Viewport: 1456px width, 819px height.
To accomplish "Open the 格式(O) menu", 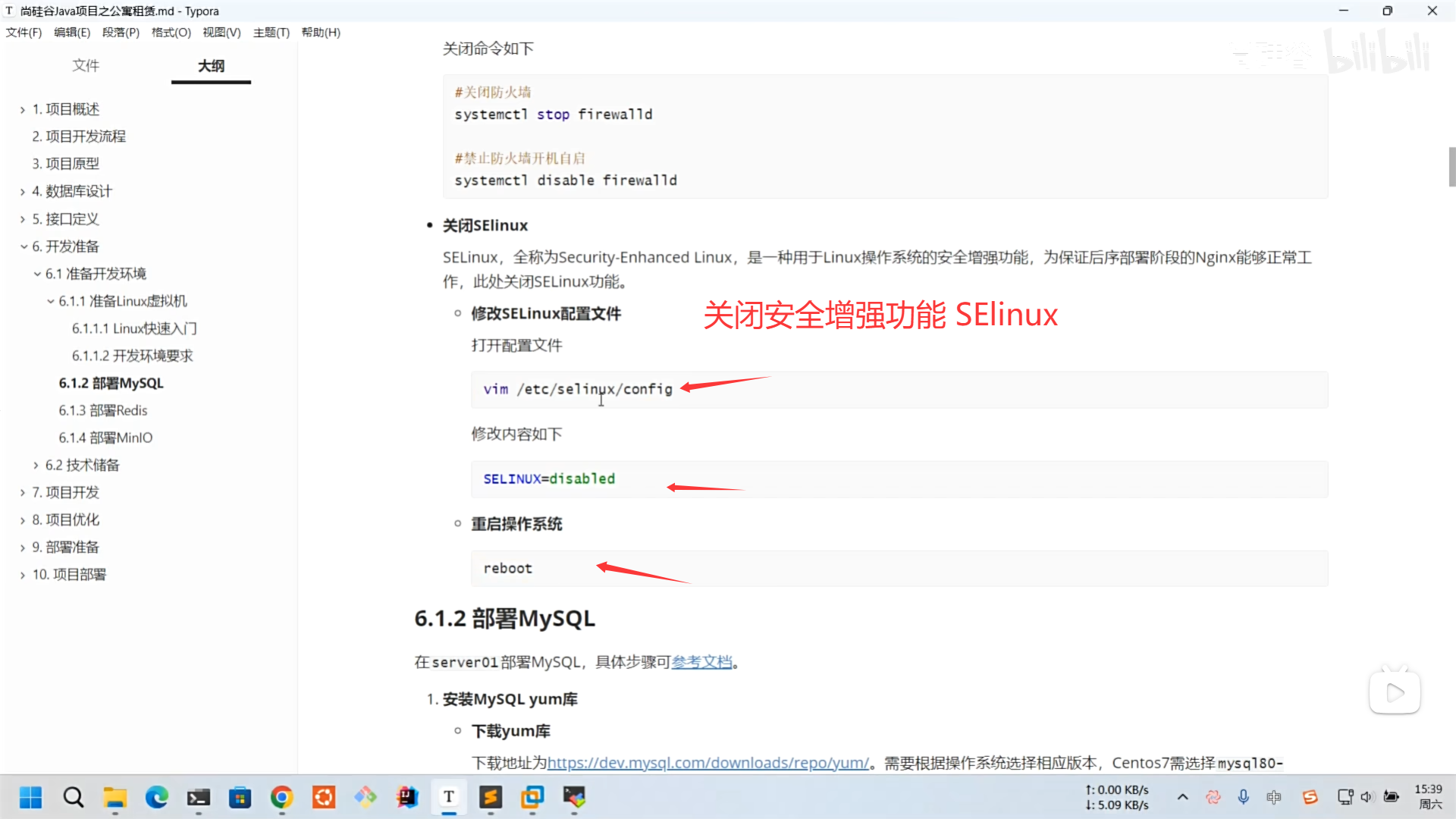I will tap(171, 33).
